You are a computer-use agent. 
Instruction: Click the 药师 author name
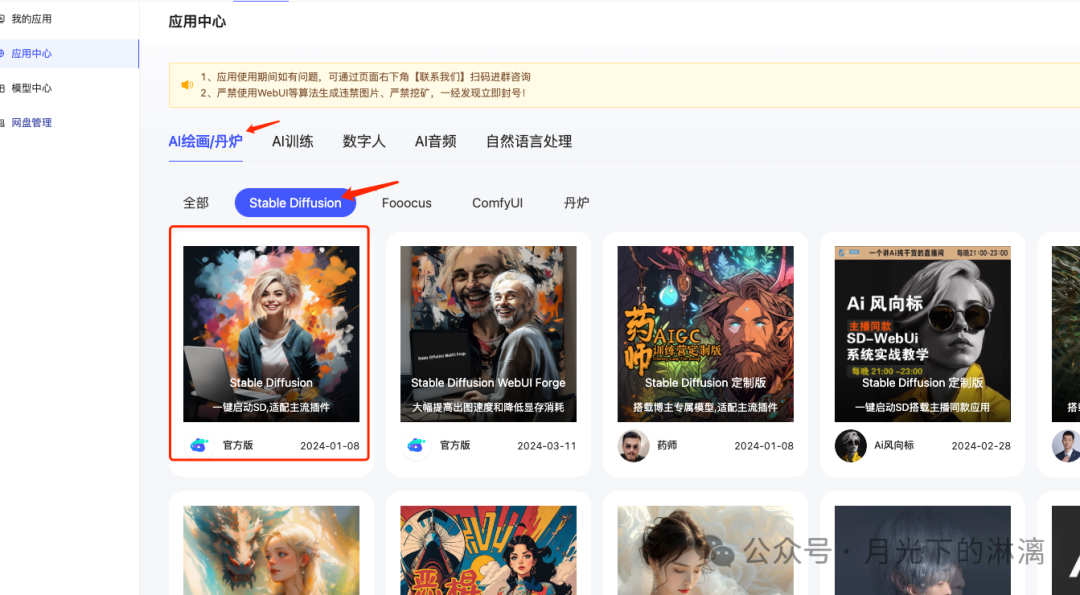point(667,446)
